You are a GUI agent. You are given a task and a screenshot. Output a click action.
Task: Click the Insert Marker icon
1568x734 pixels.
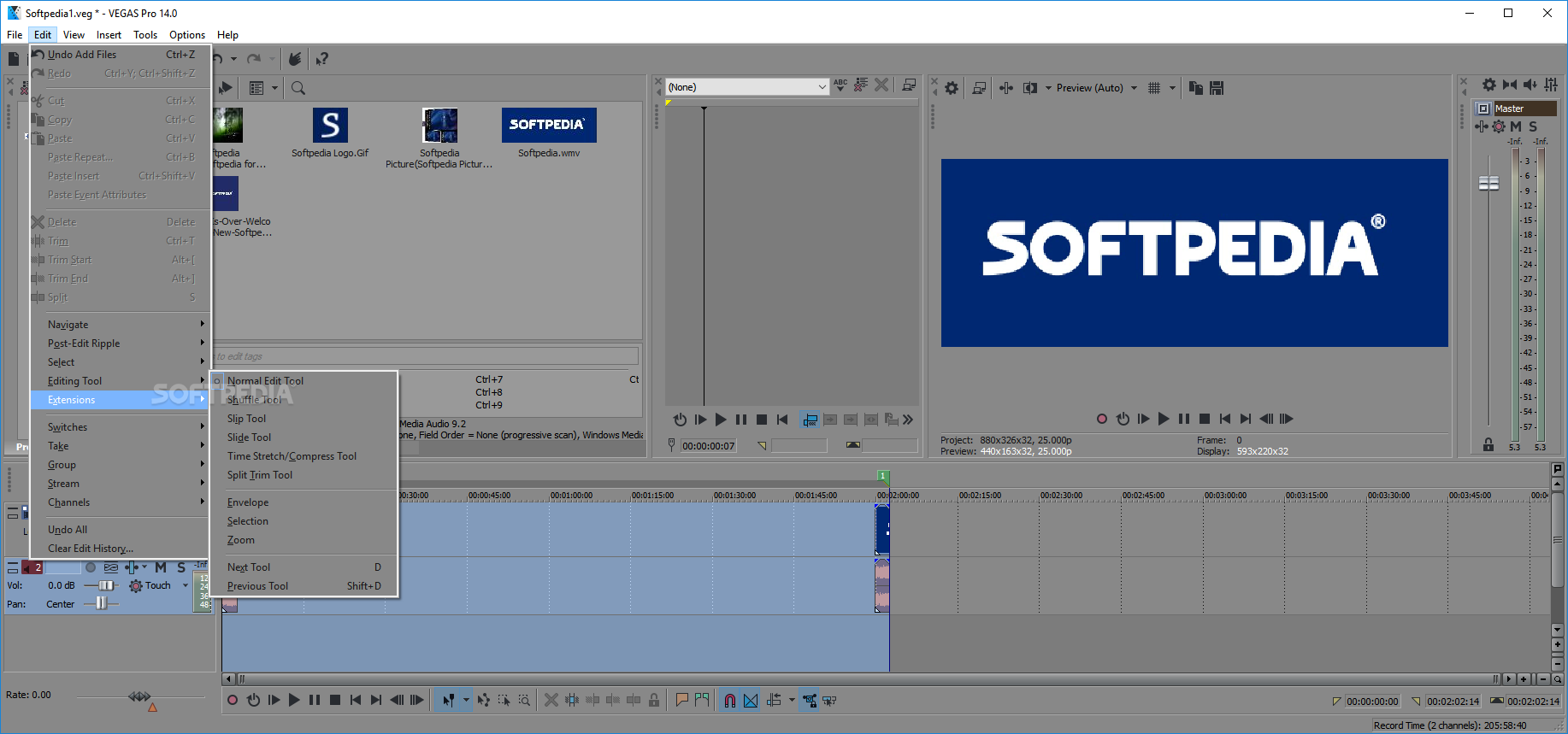(x=681, y=700)
